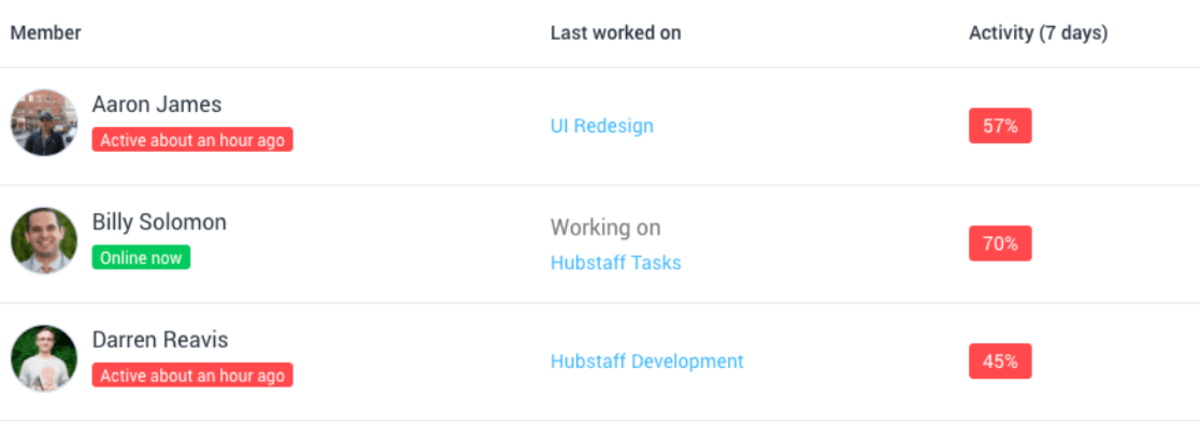This screenshot has height=424, width=1200.
Task: Click the 70% activity badge
Action: 1000,243
